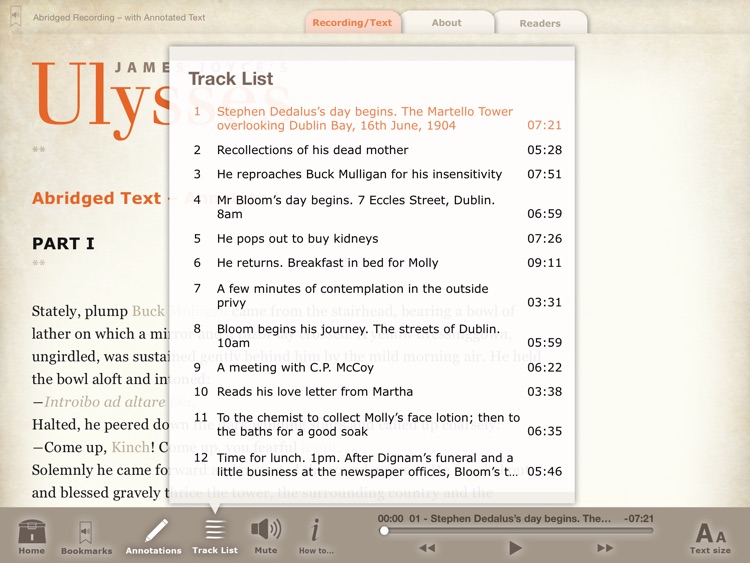Open the How to... info icon

(x=316, y=537)
